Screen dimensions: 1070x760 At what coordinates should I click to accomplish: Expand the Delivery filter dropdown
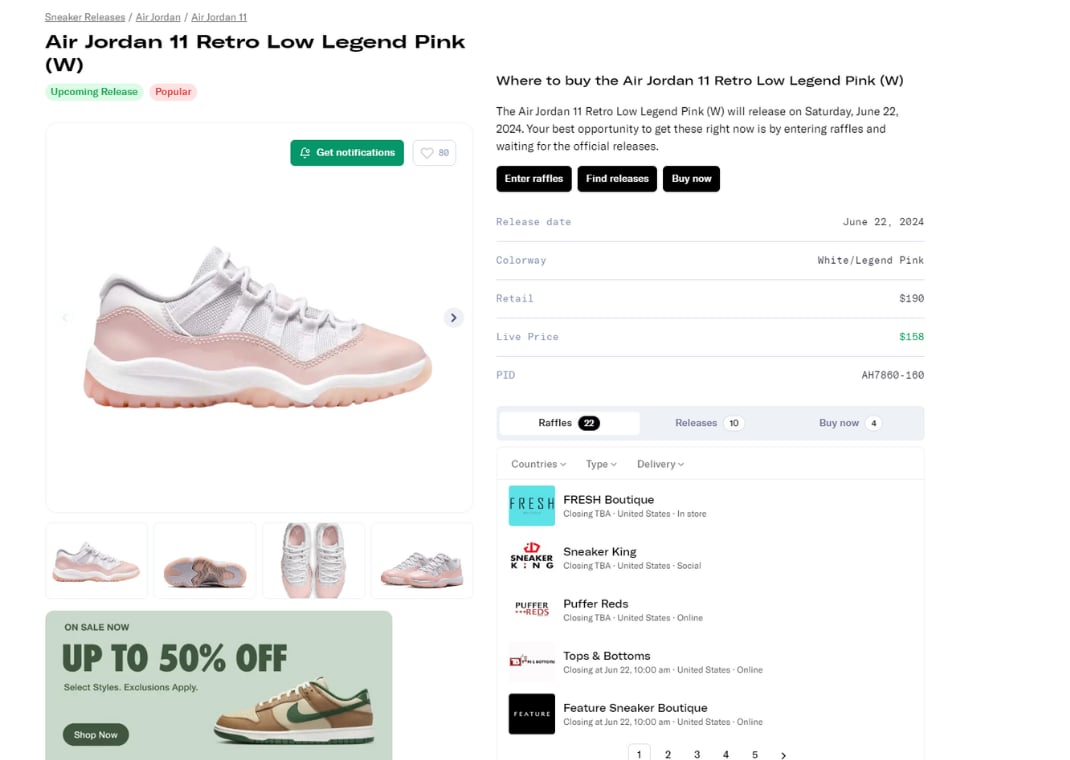pos(660,464)
